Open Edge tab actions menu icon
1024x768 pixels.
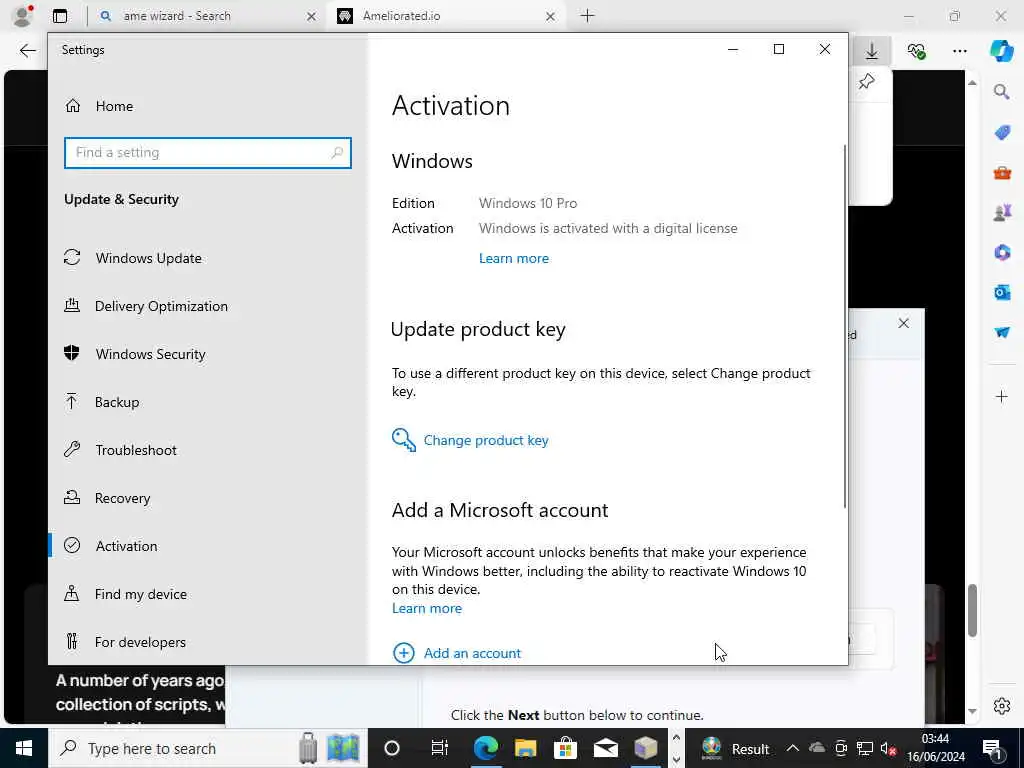coord(60,16)
